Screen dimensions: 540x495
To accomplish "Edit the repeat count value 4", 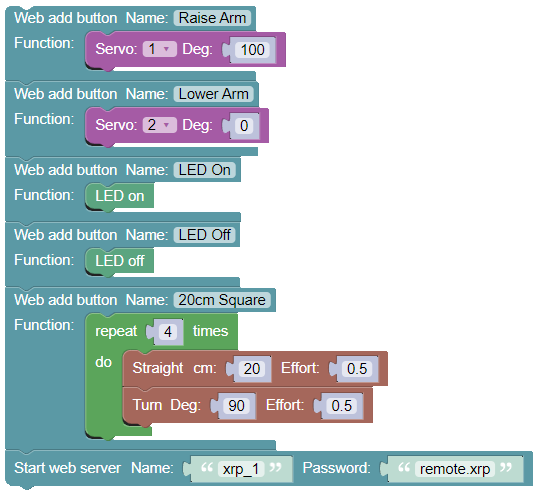I will pos(168,332).
